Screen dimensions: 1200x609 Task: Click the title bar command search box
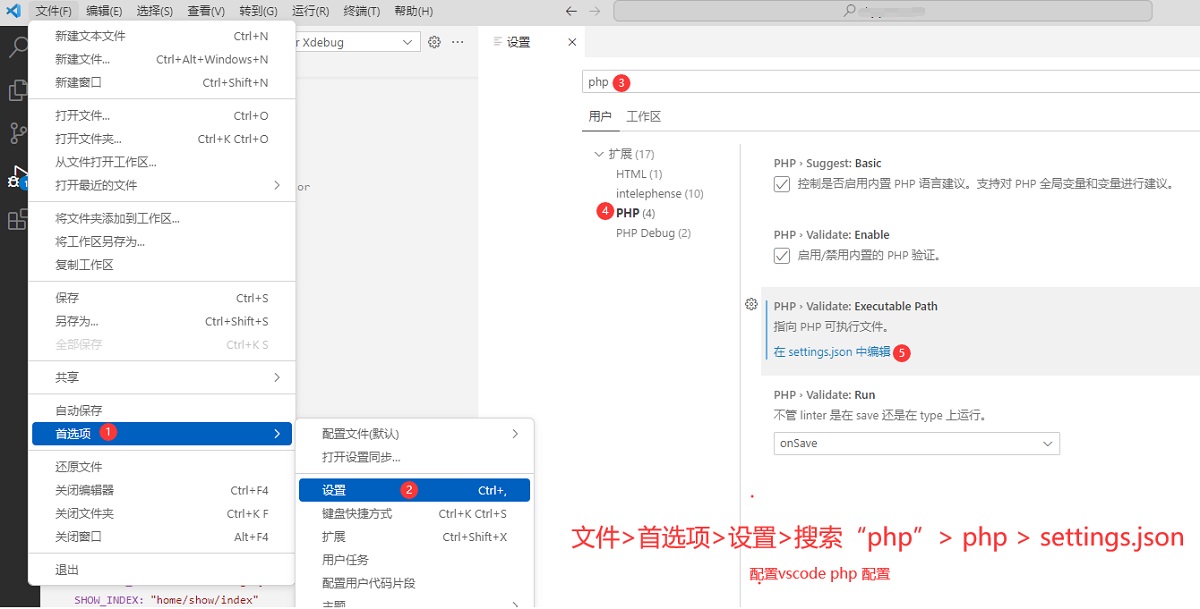(882, 11)
